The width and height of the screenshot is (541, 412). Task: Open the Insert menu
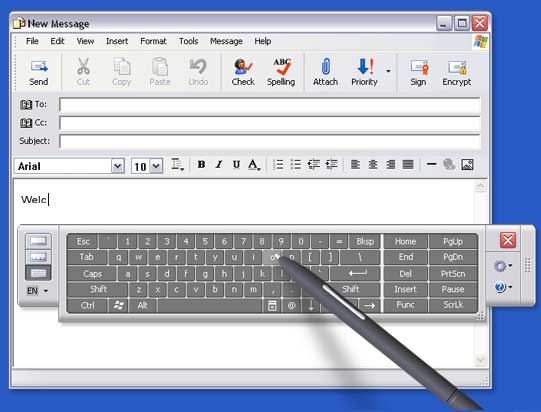[x=117, y=41]
